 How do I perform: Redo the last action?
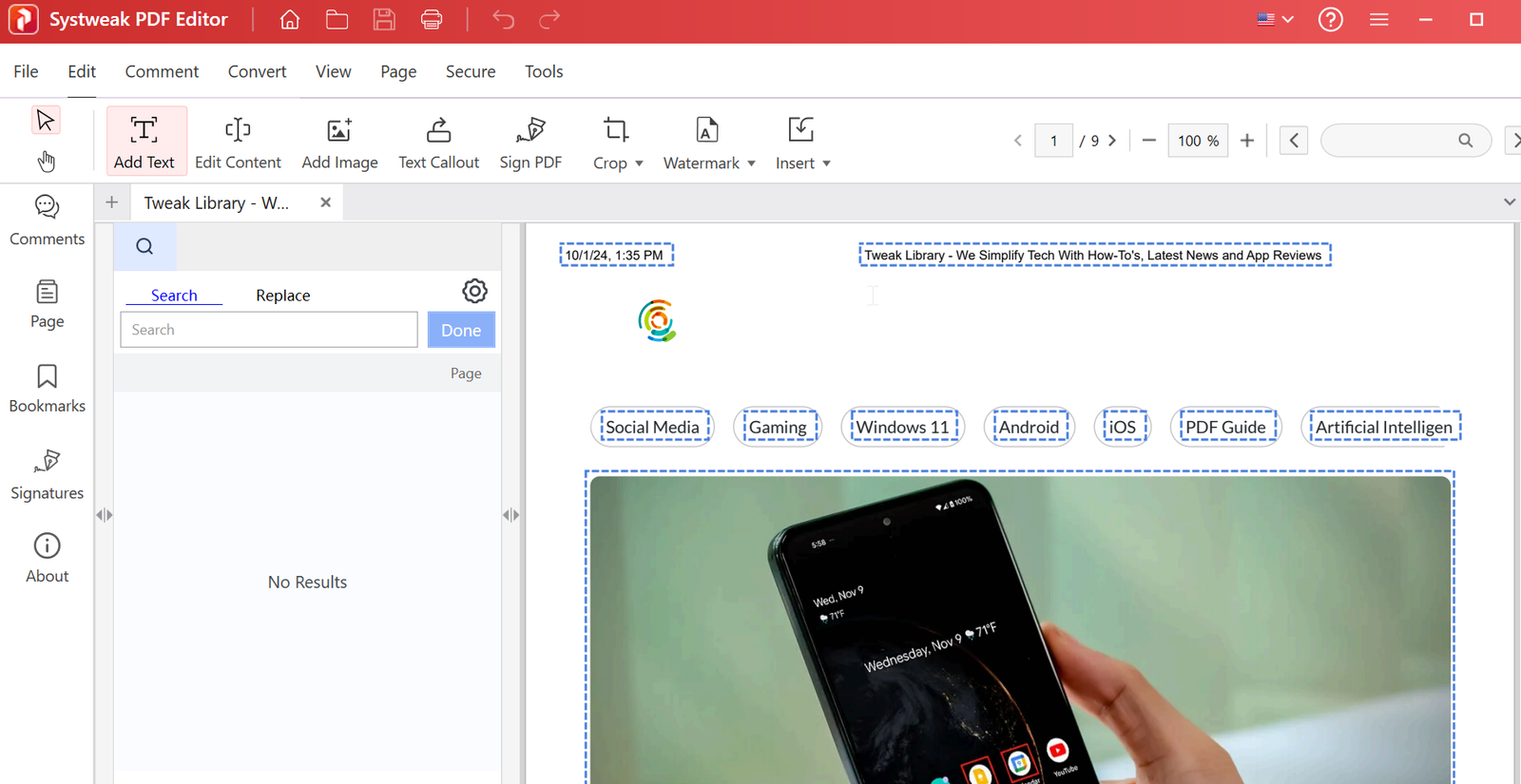click(x=549, y=19)
